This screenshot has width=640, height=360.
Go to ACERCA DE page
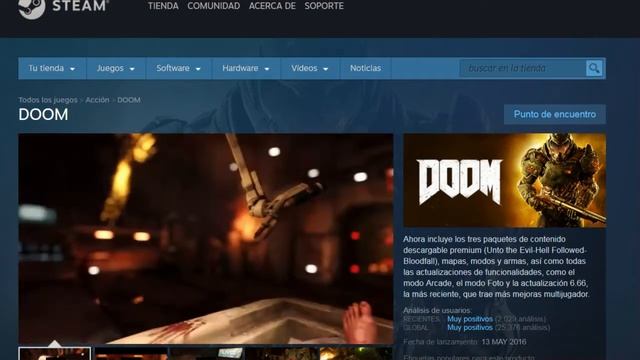[272, 6]
